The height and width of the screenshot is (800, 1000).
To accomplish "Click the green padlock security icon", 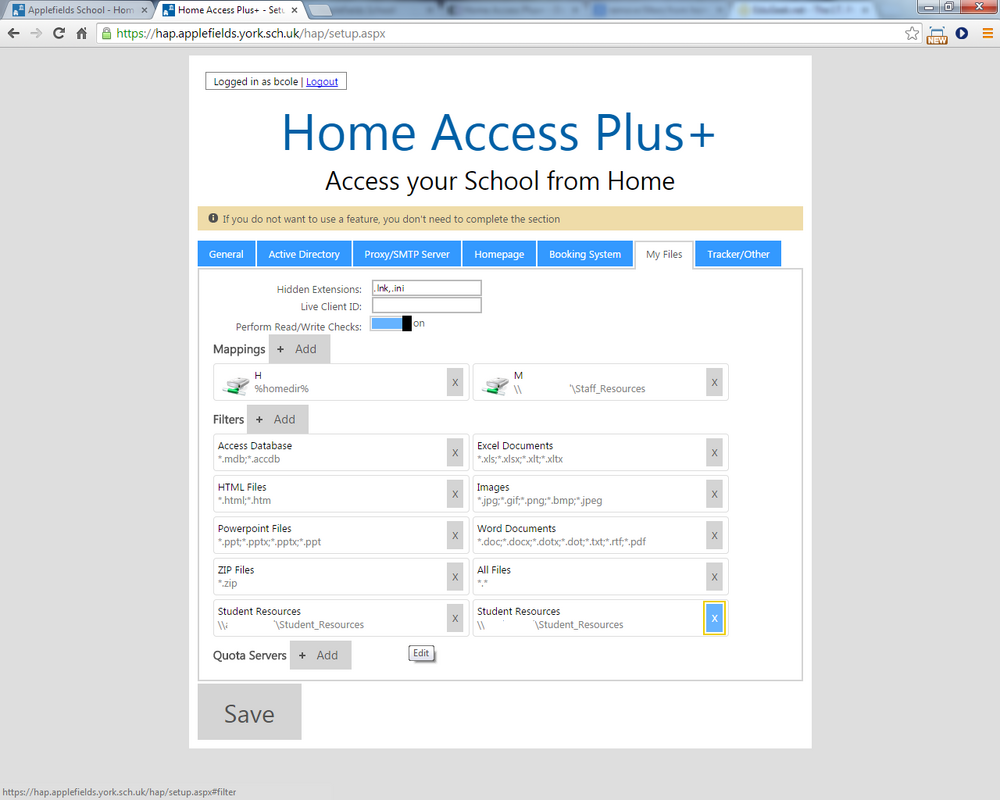I will point(106,33).
